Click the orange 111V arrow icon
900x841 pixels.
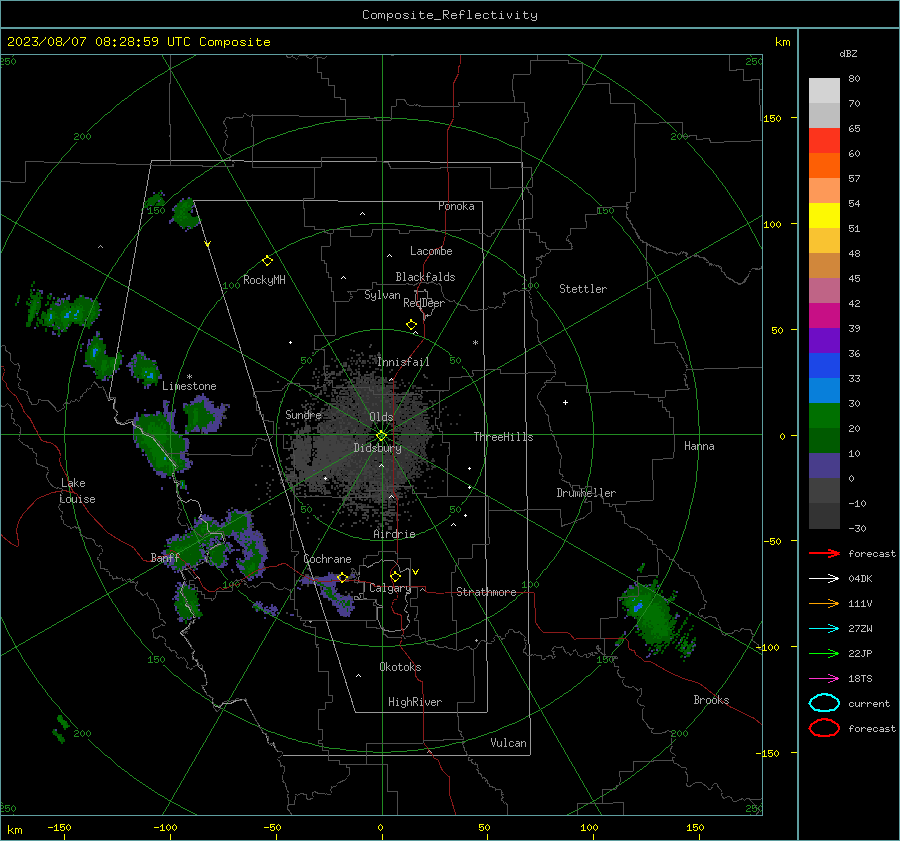click(x=824, y=603)
